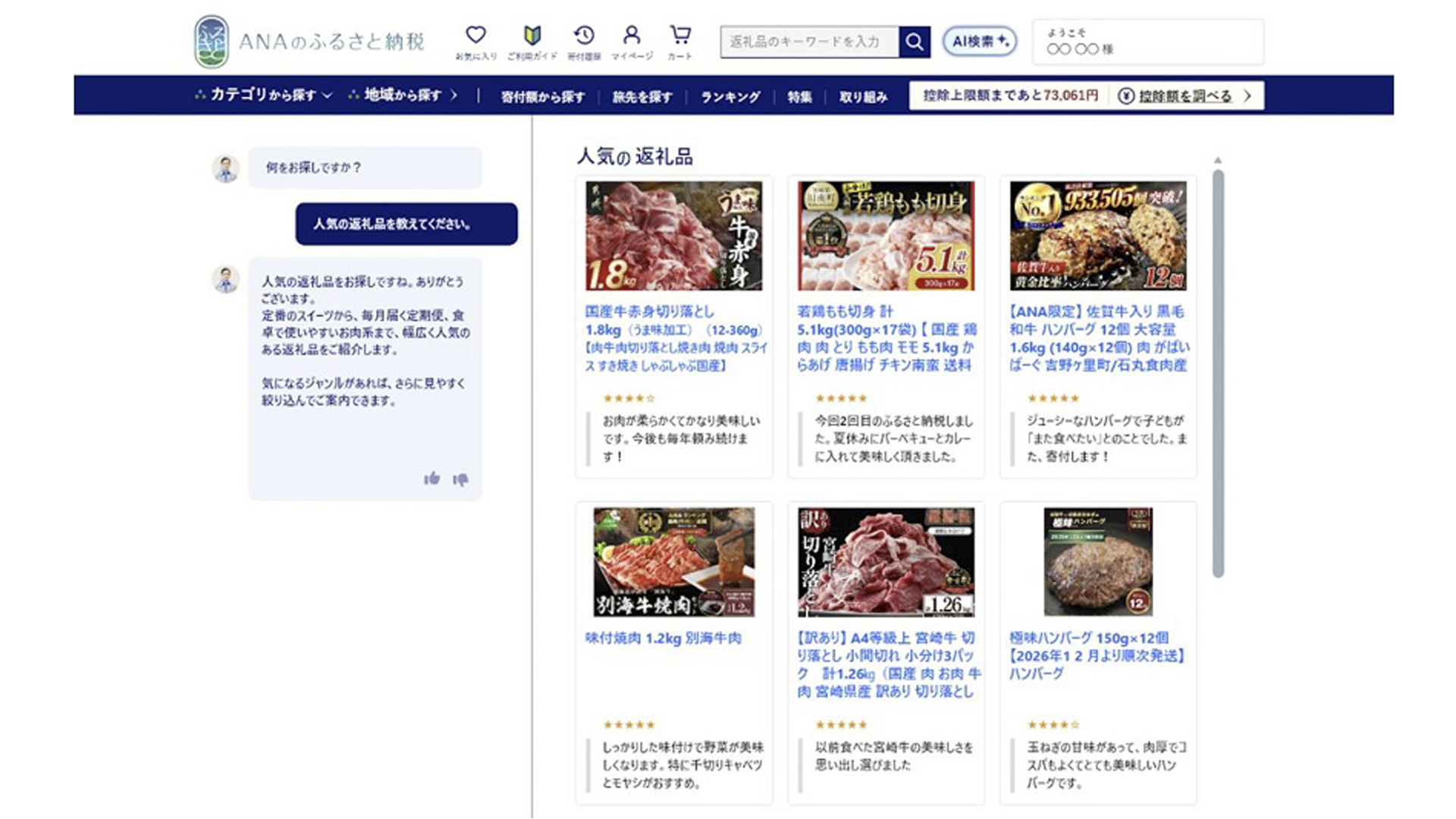Click the yen deduction calculator icon
This screenshot has height=819, width=1456.
(1126, 96)
